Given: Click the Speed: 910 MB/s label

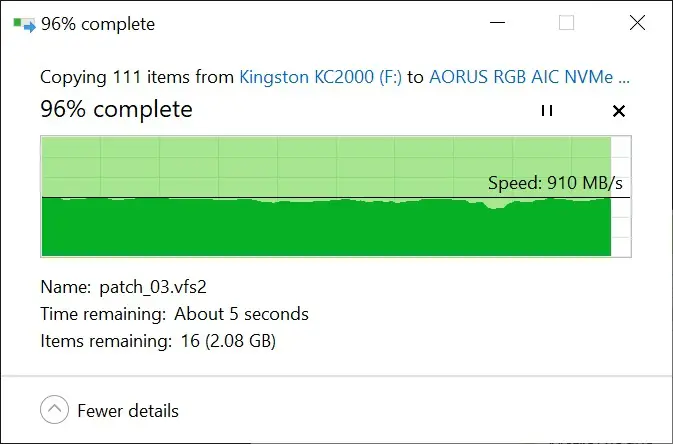Looking at the screenshot, I should pyautogui.click(x=555, y=183).
